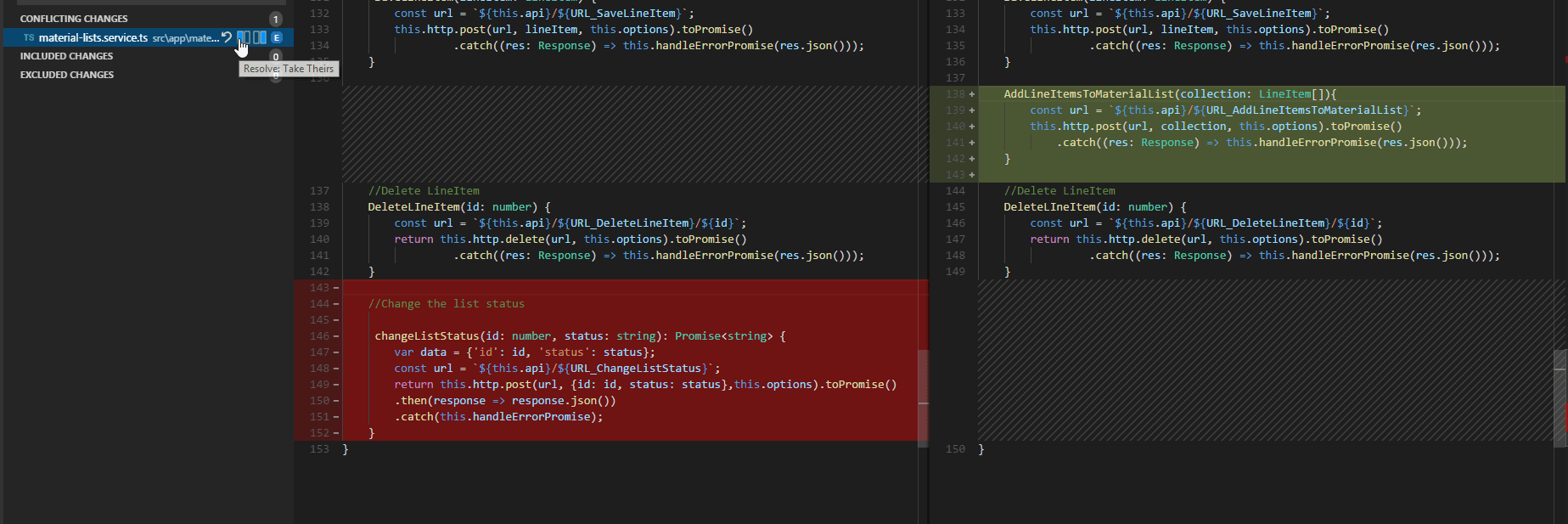The height and width of the screenshot is (524, 1568).
Task: Expand the Included Changes section
Action: (x=66, y=56)
